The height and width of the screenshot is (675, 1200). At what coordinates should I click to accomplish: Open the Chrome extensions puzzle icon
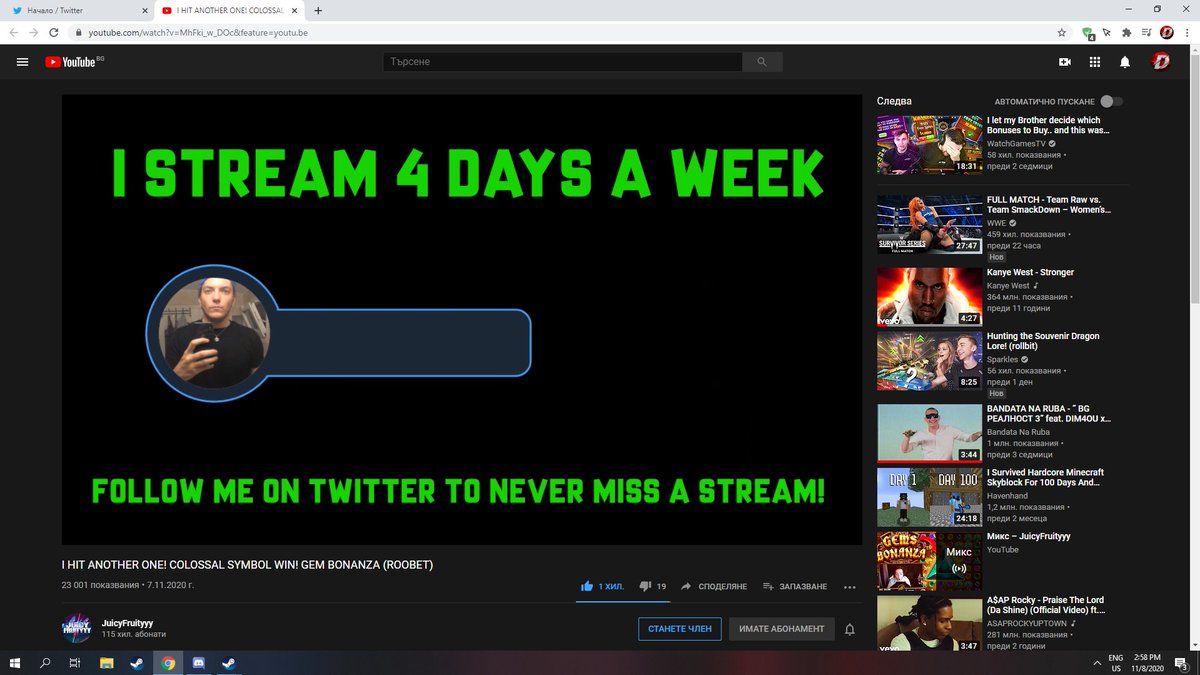click(x=1127, y=32)
